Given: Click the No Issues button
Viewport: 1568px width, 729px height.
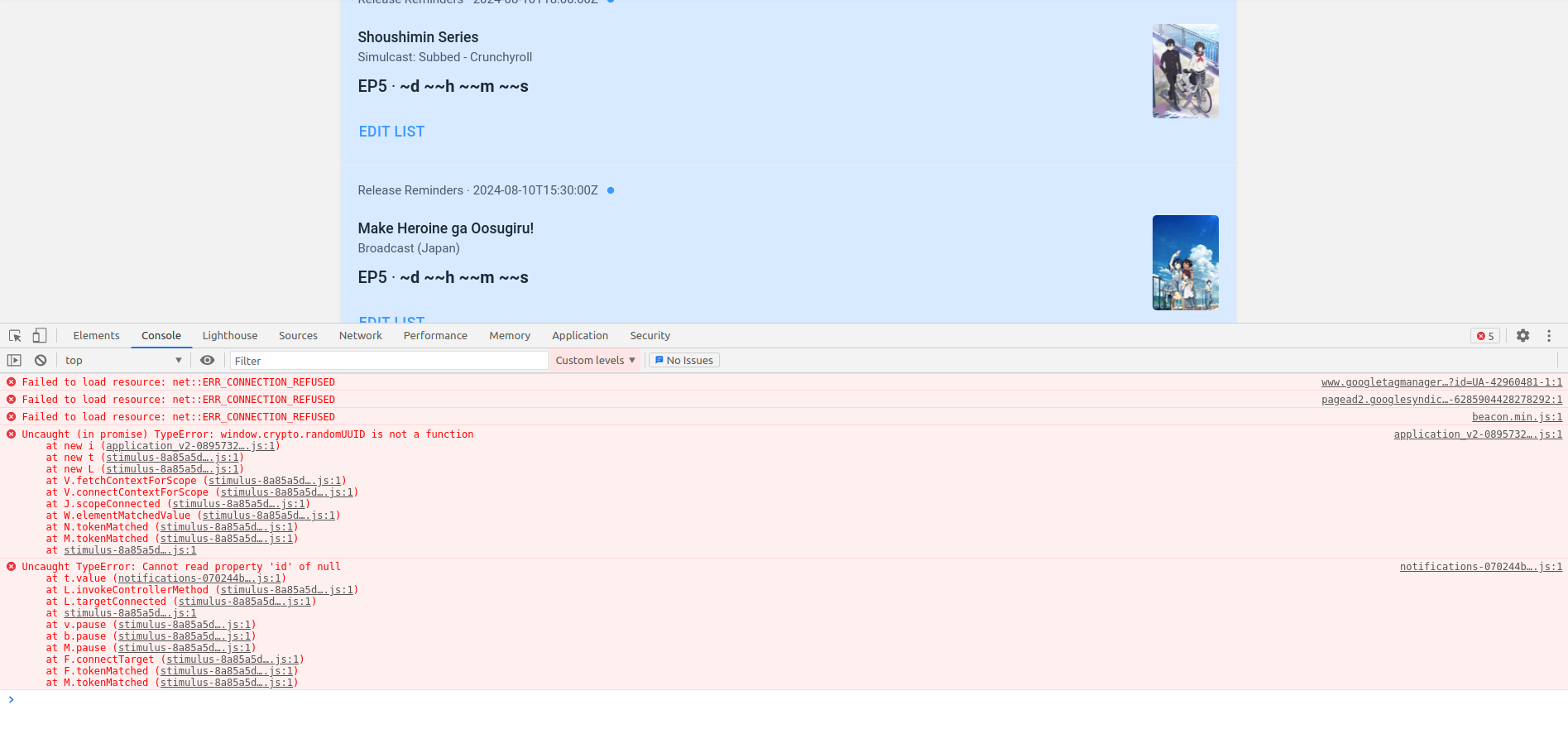Looking at the screenshot, I should 683,361.
